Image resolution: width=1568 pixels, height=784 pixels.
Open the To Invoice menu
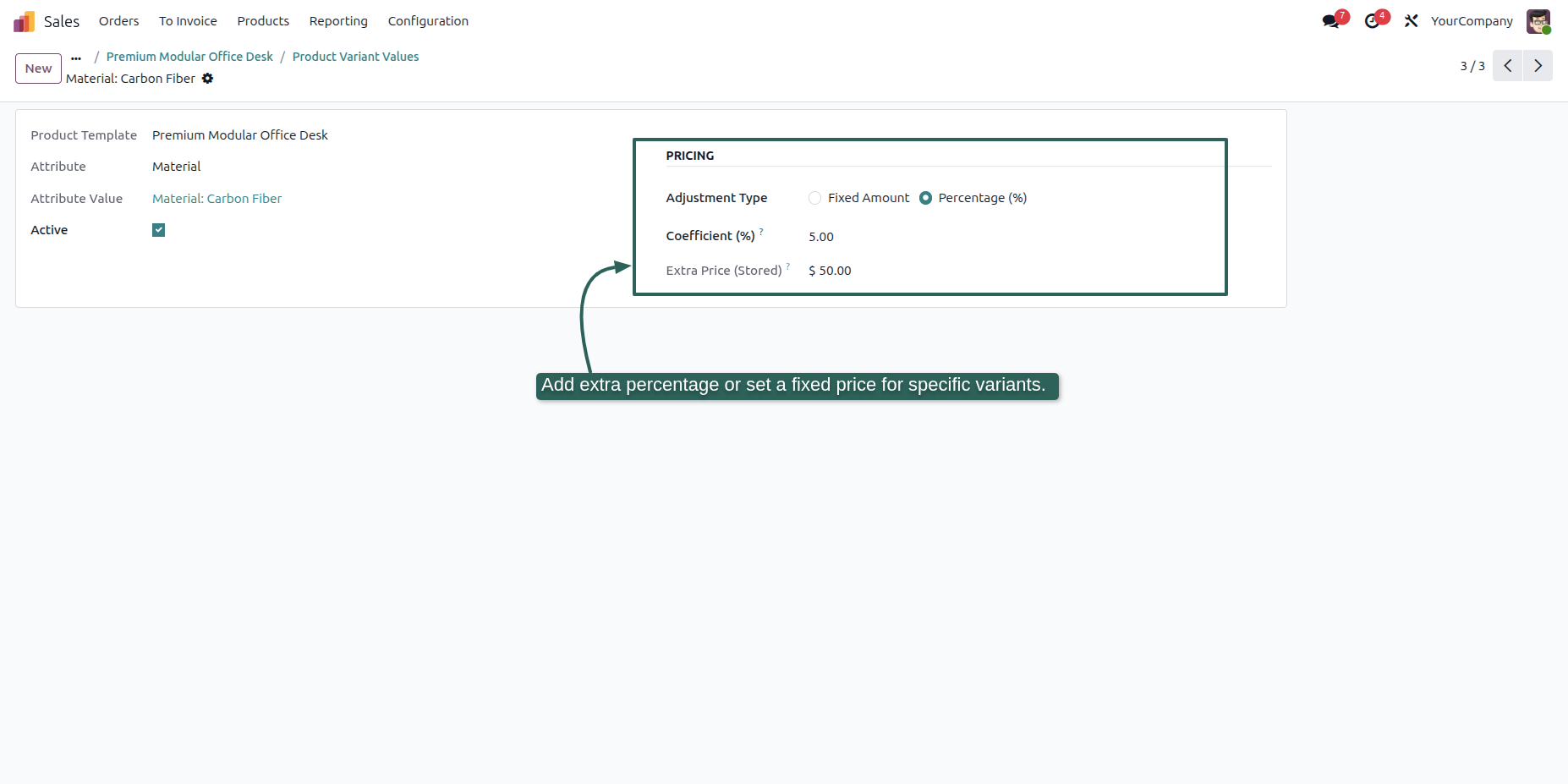click(x=188, y=21)
